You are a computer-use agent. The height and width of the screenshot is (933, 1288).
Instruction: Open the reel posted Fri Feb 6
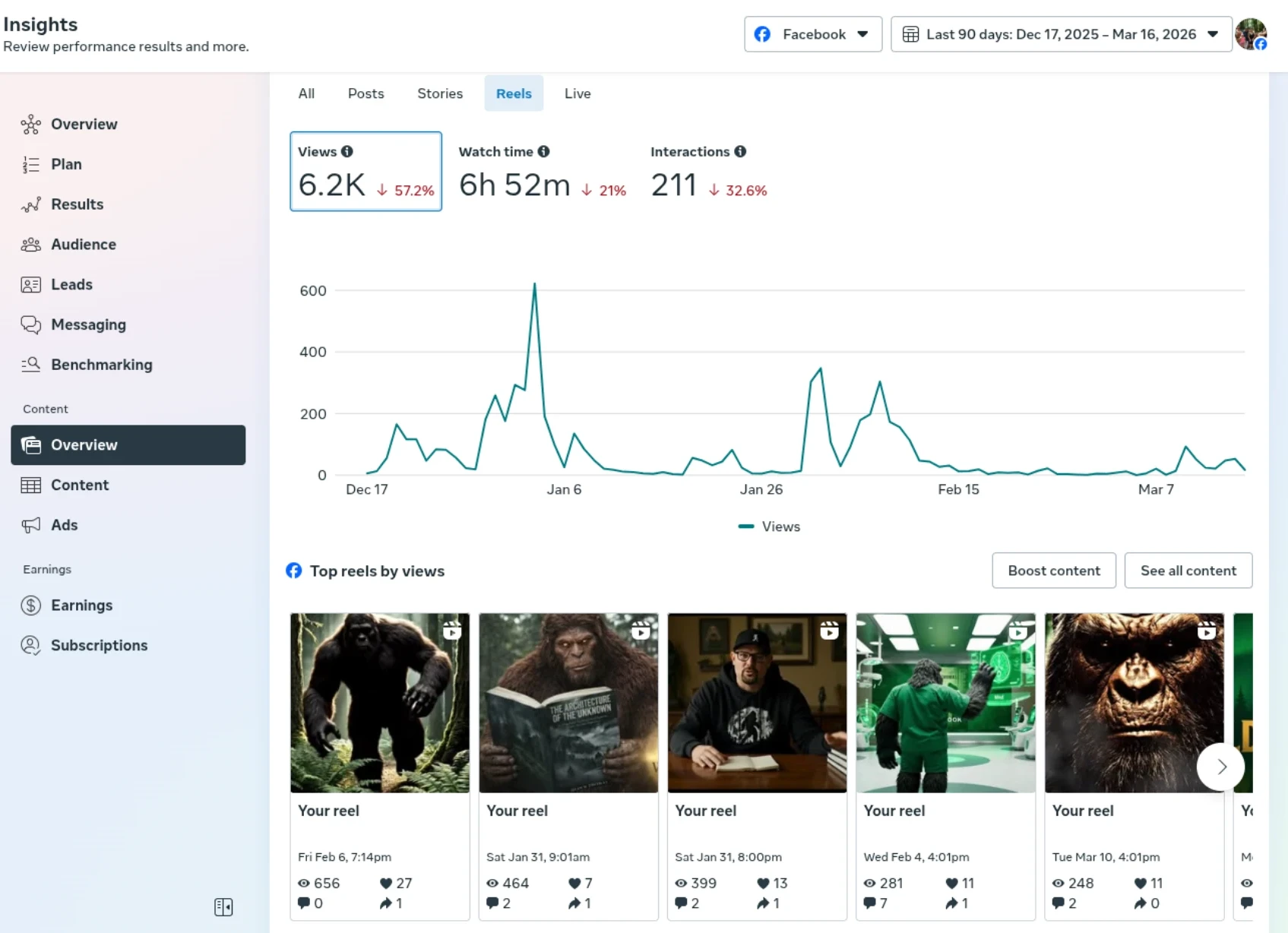click(379, 704)
